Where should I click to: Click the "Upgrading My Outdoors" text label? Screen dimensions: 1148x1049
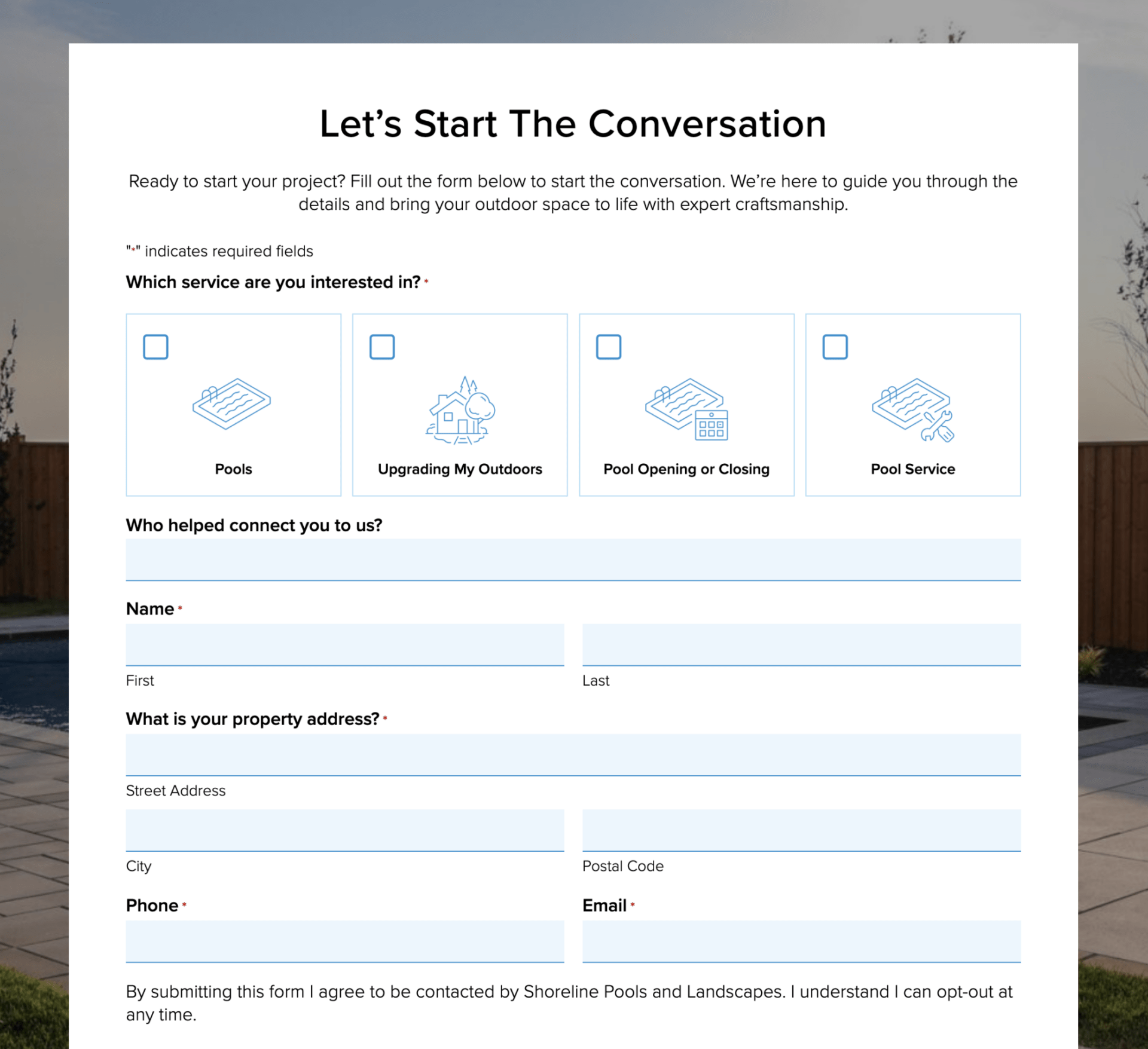[460, 469]
